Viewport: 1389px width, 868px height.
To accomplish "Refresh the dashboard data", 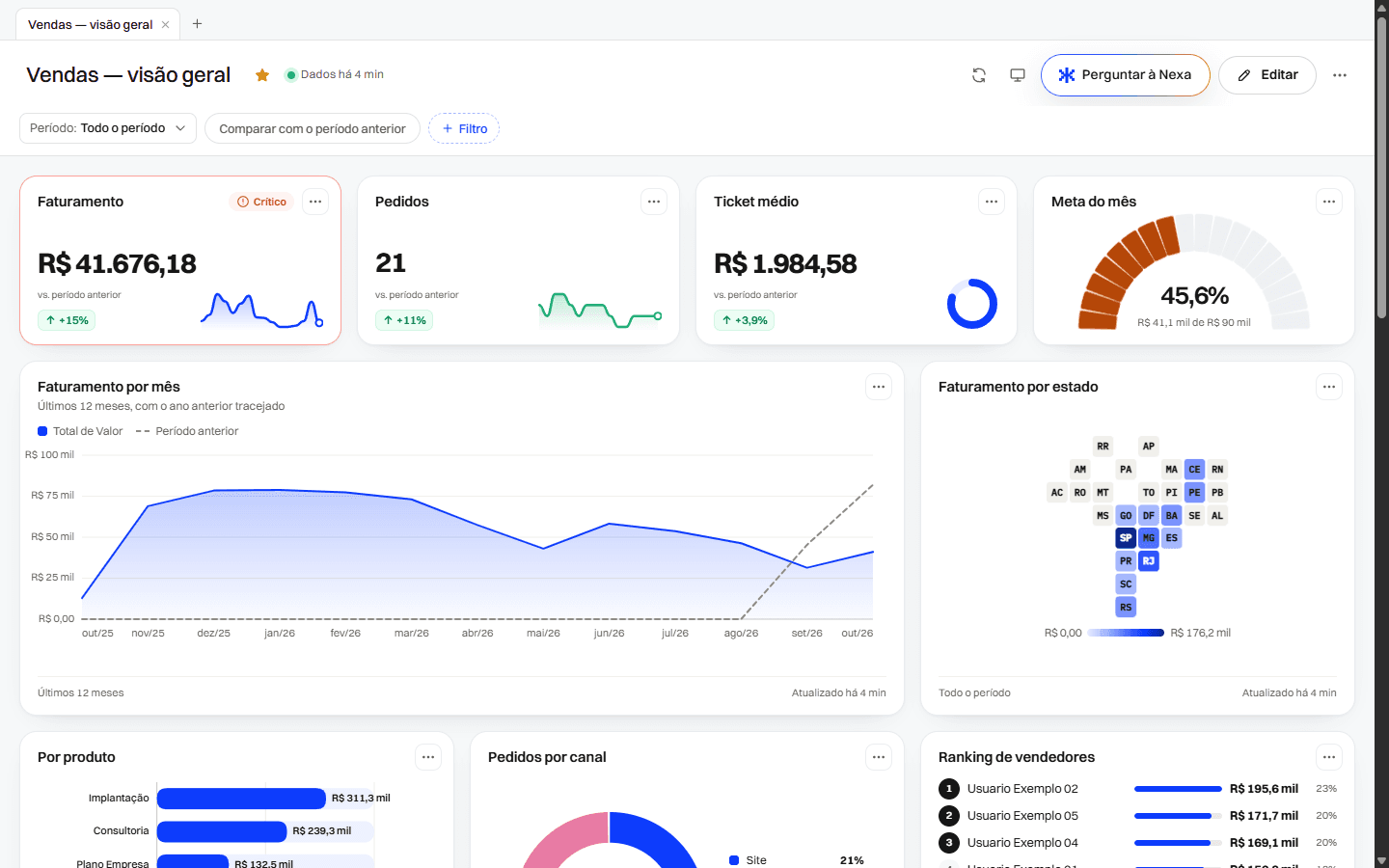I will (979, 75).
